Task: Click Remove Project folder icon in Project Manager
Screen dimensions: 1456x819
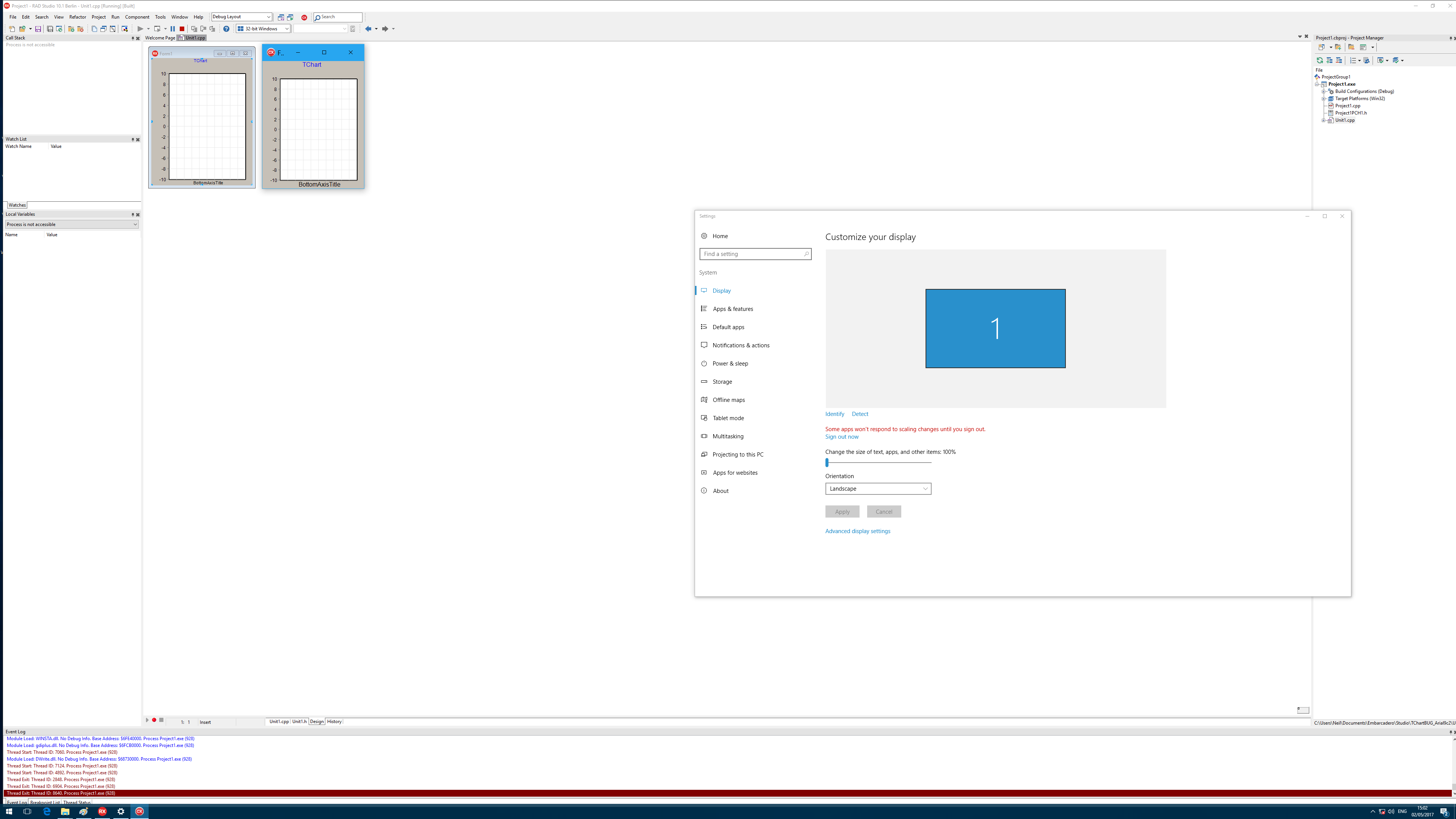Action: [x=1351, y=47]
